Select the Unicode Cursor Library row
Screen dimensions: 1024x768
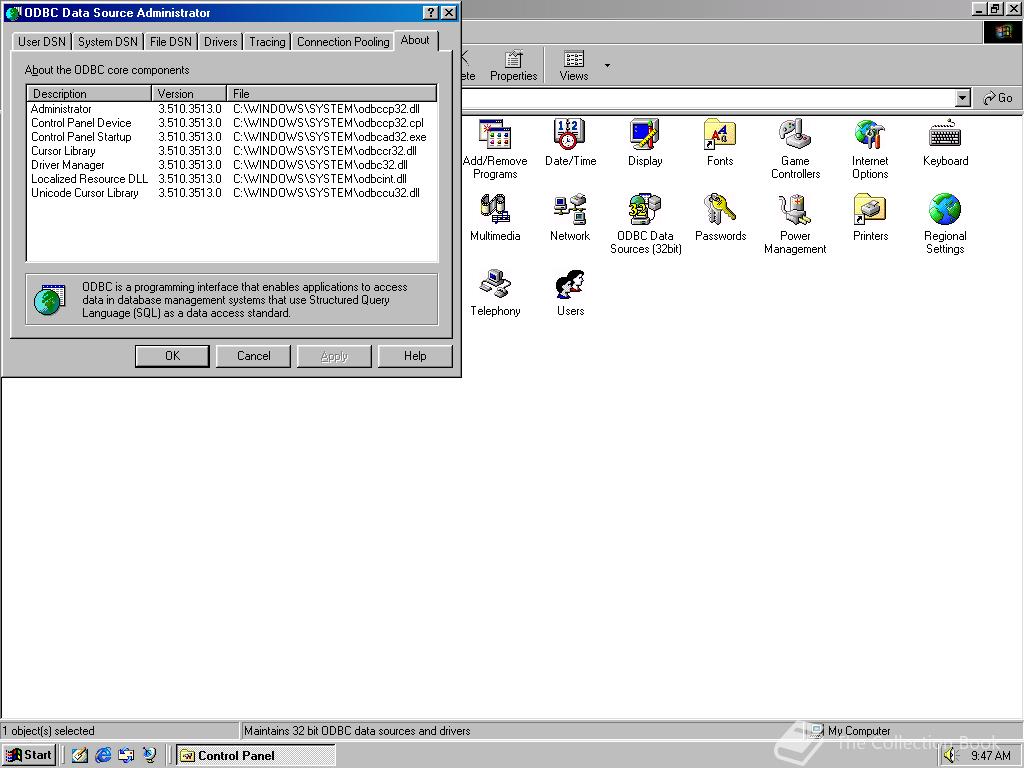(232, 193)
